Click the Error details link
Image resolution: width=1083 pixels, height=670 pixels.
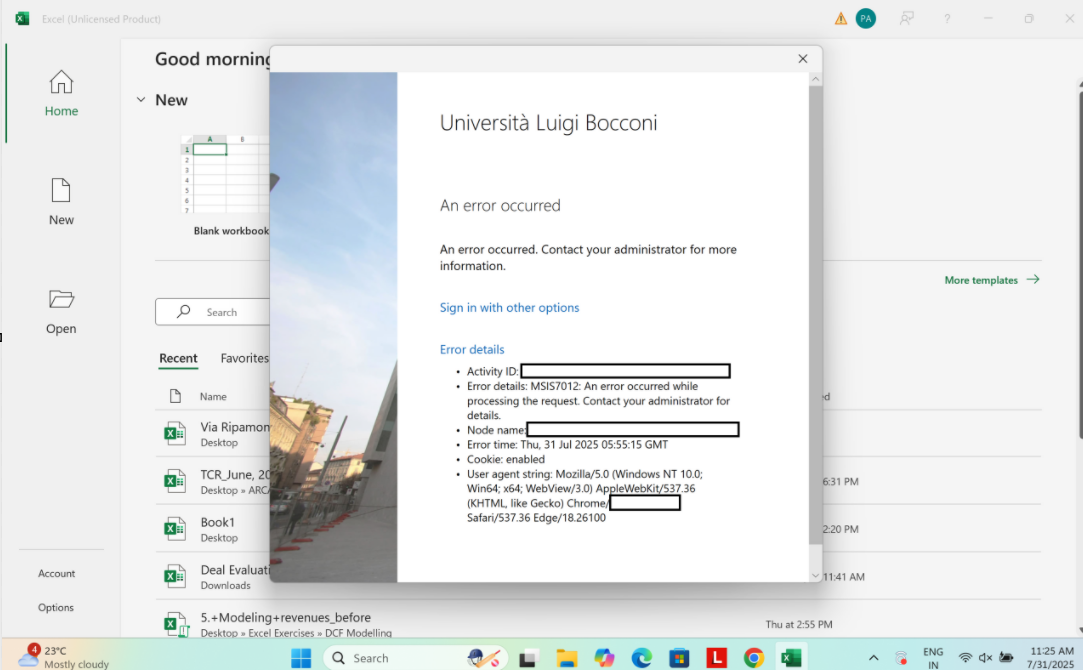click(x=472, y=350)
